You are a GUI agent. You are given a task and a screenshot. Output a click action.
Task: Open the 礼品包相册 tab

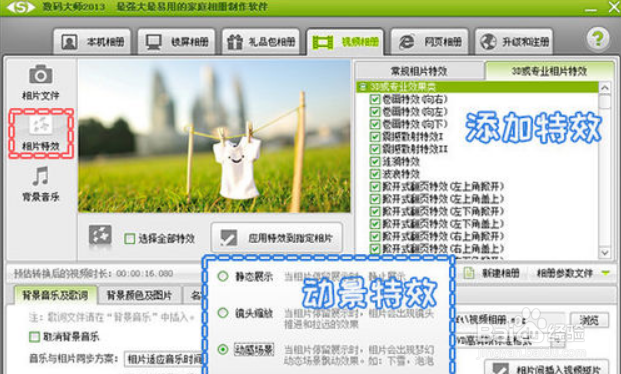pyautogui.click(x=261, y=41)
